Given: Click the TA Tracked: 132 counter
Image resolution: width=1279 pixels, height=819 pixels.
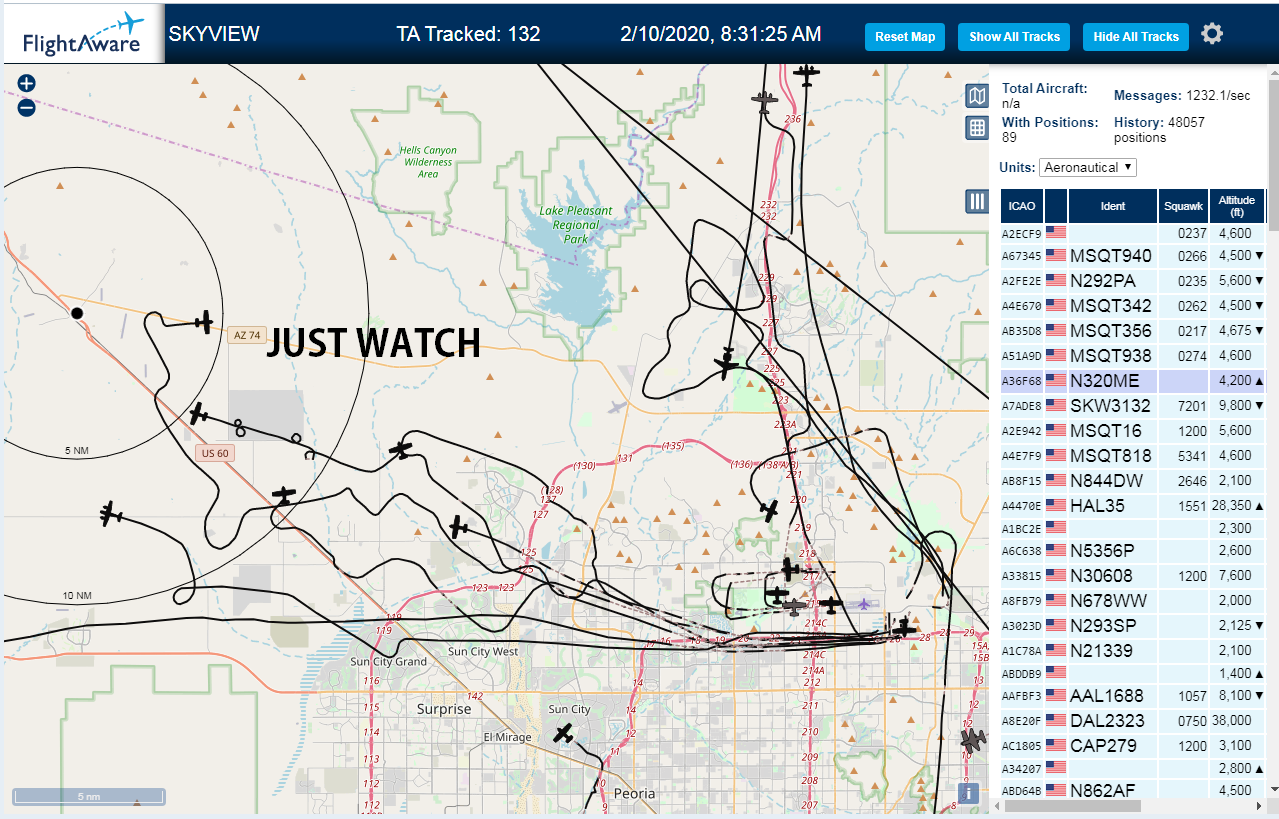Looking at the screenshot, I should (x=468, y=34).
